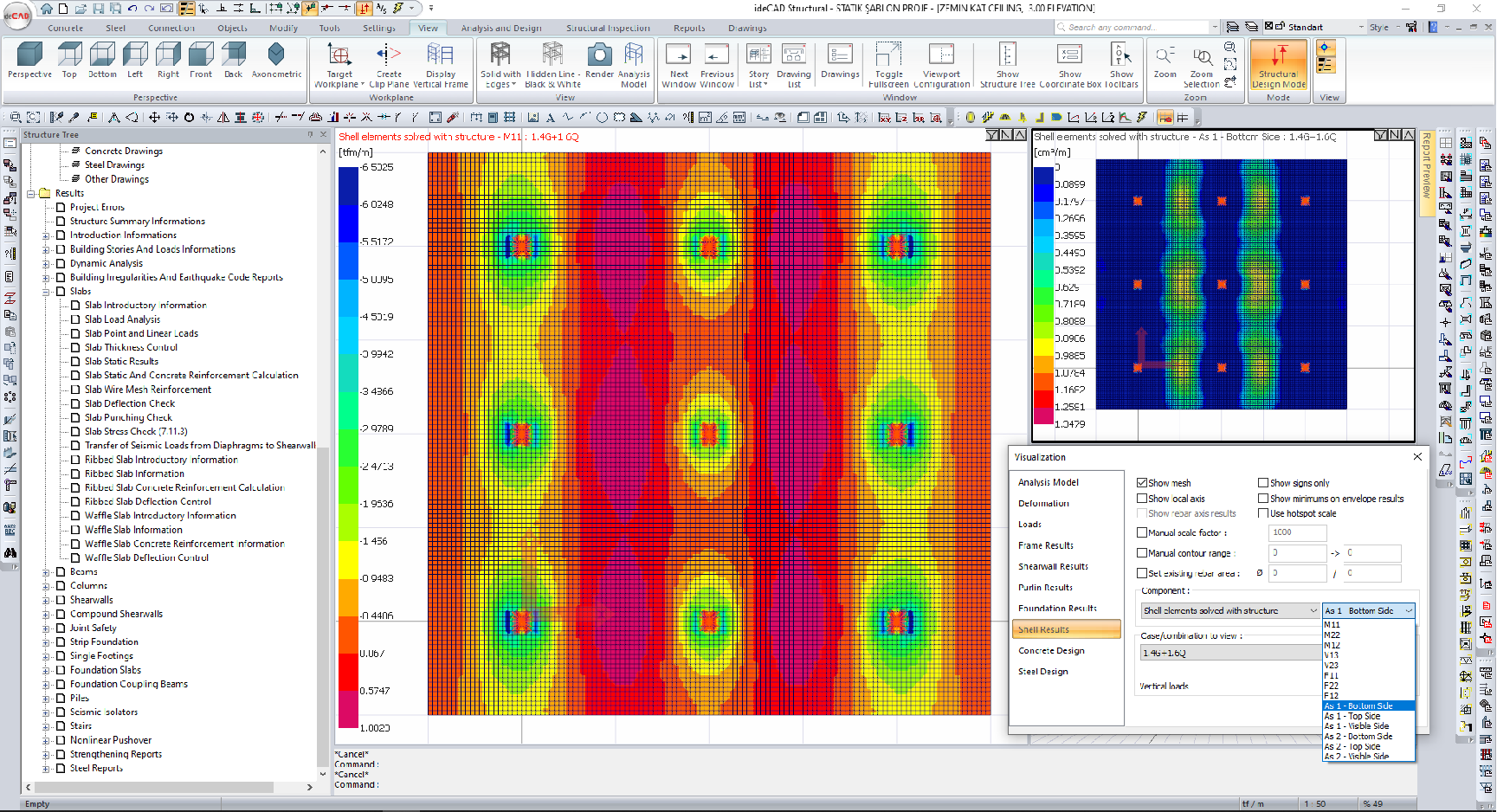Toggle Fullscreen from the Window group

click(x=887, y=61)
